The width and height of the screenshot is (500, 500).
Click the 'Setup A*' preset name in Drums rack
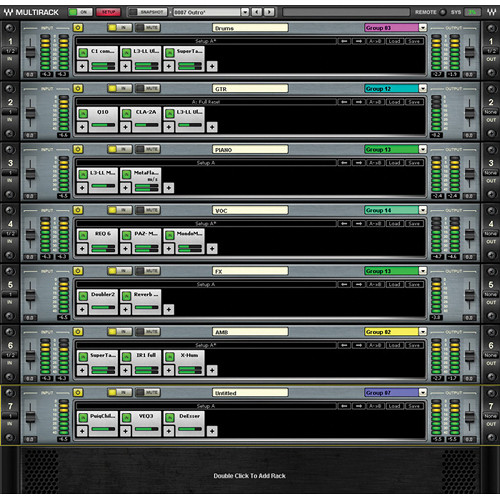pyautogui.click(x=205, y=41)
